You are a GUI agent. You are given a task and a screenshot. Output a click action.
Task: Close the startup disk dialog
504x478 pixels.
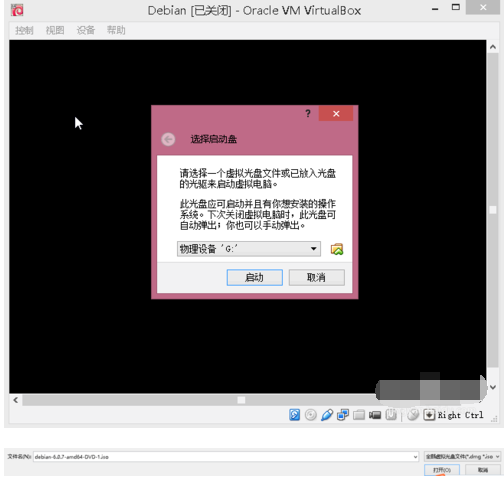pyautogui.click(x=336, y=114)
